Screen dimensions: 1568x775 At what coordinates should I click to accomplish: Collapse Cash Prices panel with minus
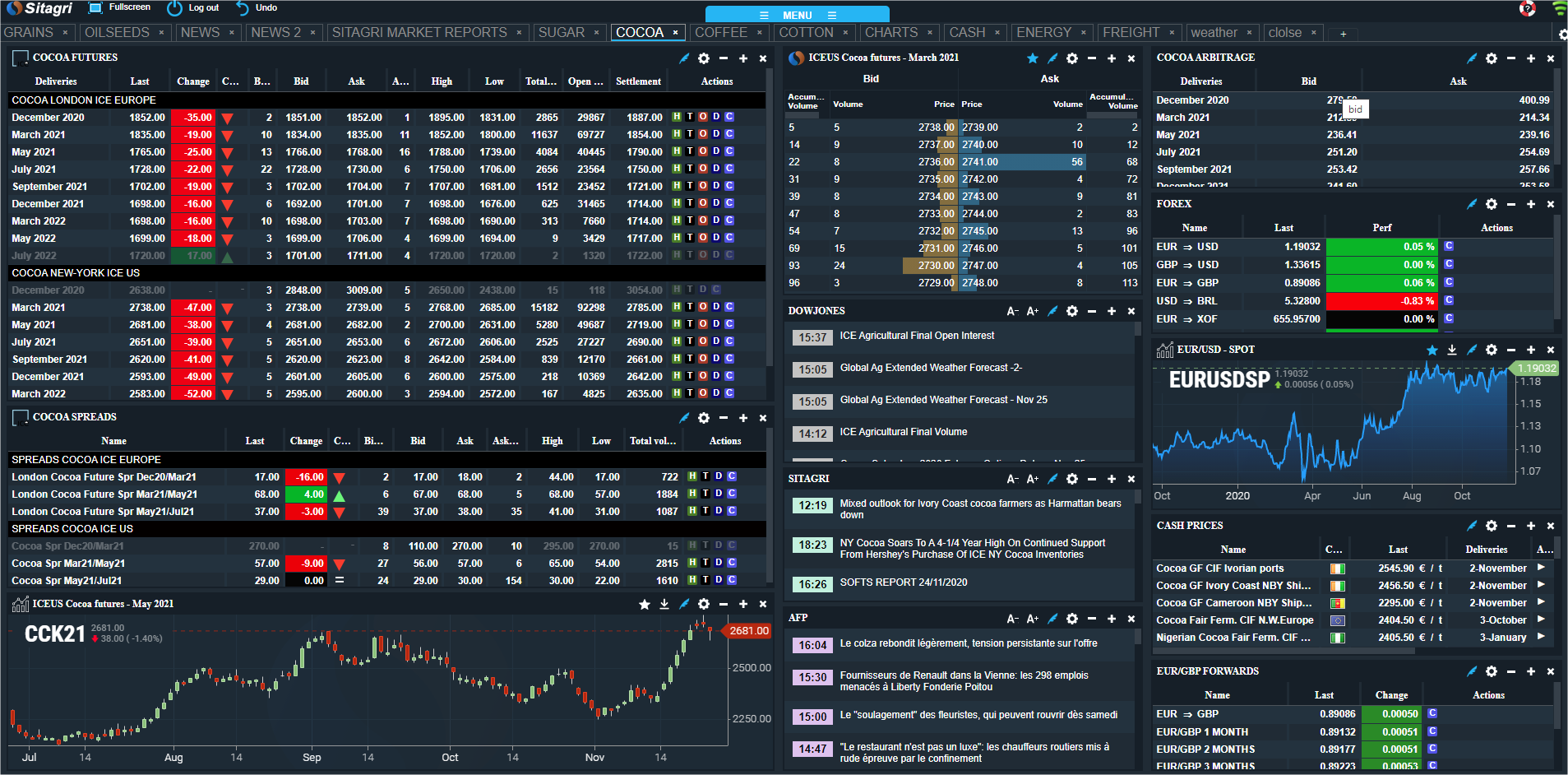[x=1511, y=526]
